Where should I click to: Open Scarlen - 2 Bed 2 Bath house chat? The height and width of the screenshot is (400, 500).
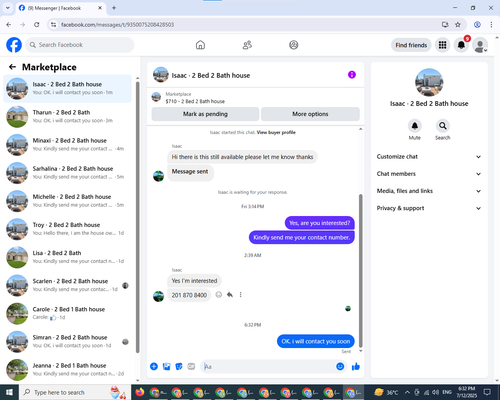(67, 285)
